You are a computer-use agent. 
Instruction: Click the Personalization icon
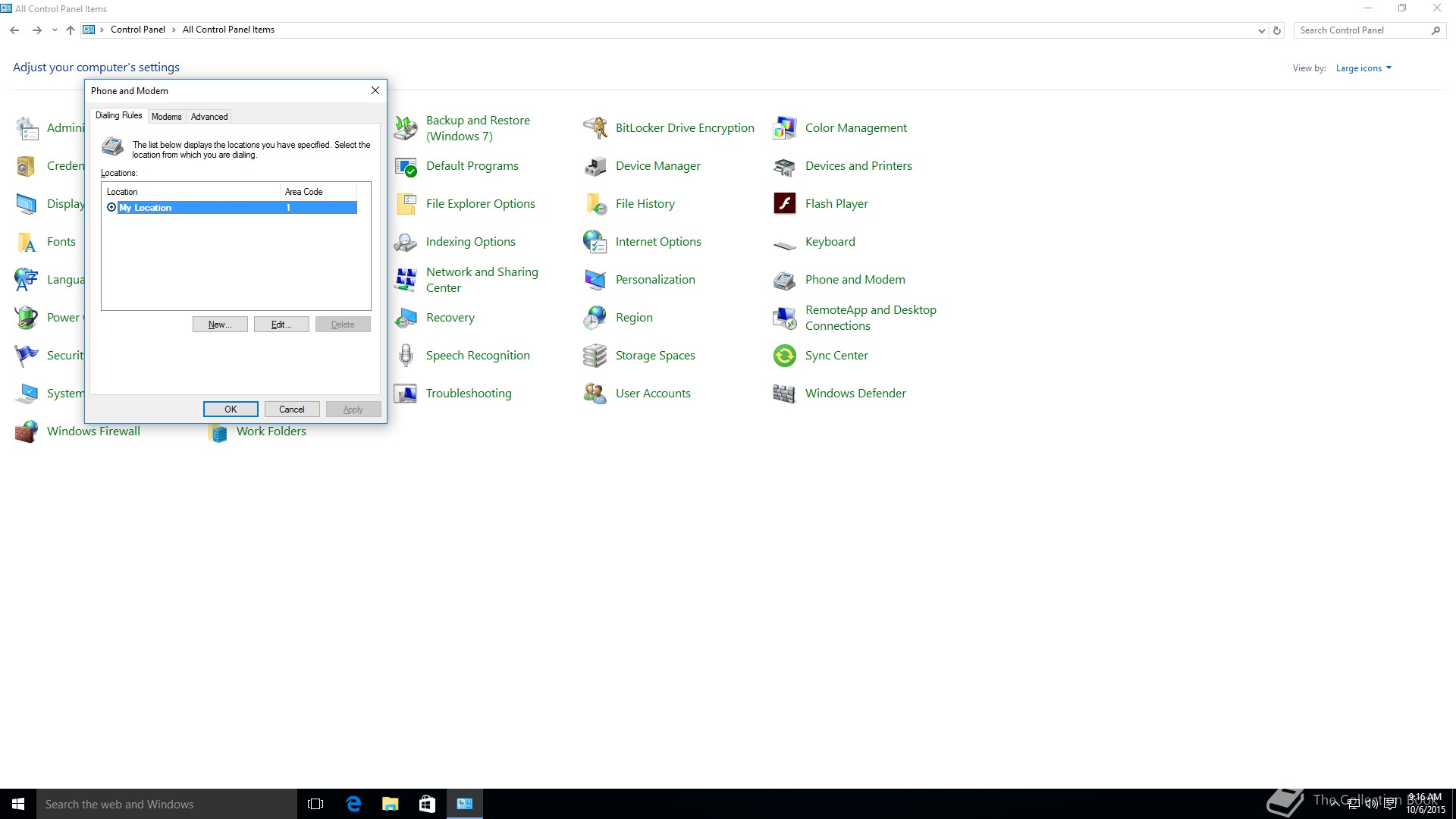coord(595,280)
